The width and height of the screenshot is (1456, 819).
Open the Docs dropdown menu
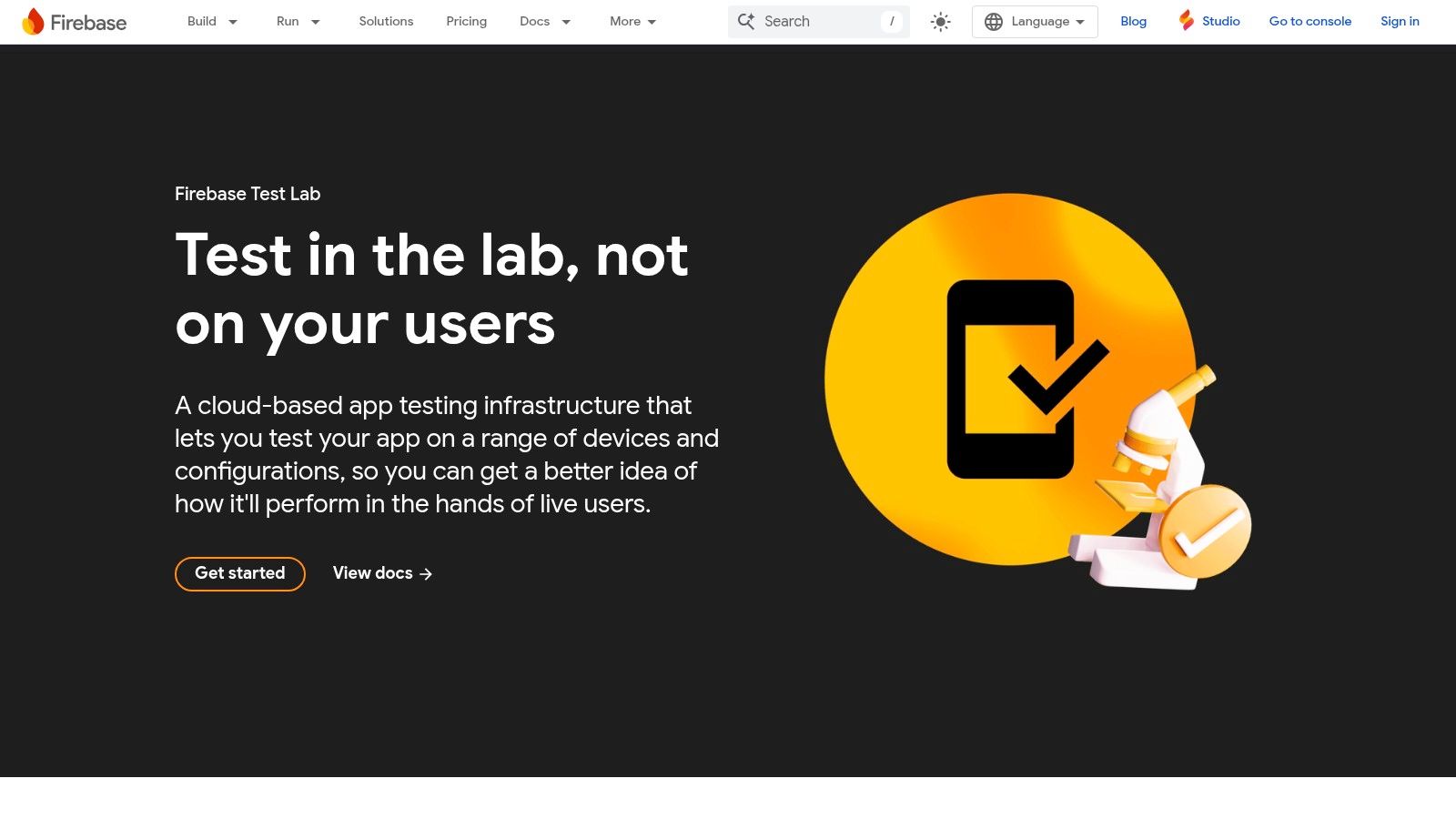click(544, 21)
